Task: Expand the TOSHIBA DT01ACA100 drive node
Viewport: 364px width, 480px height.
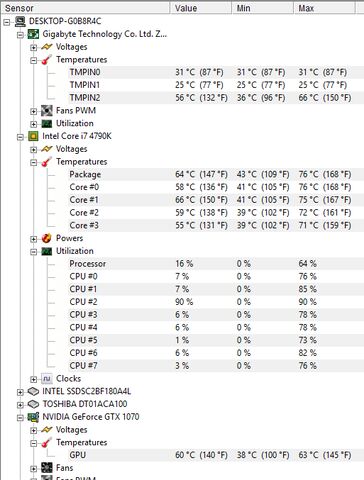Action: (x=20, y=405)
